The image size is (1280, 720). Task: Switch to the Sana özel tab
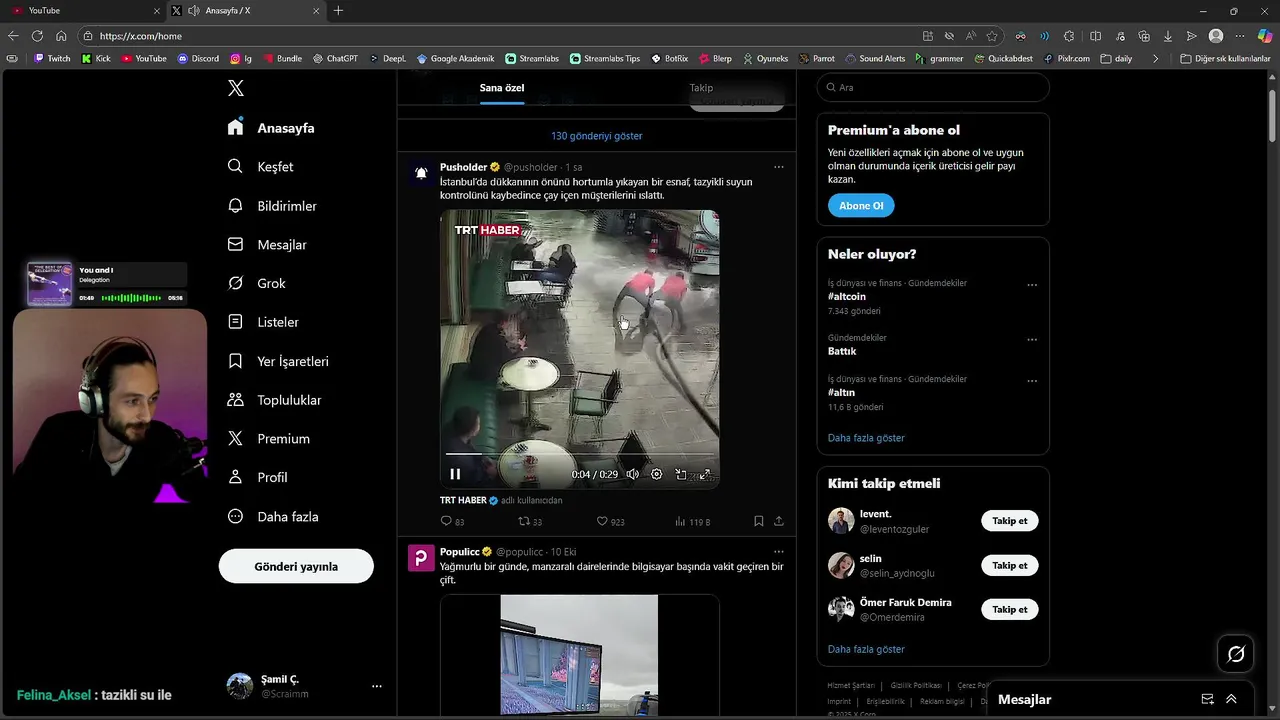[x=502, y=88]
